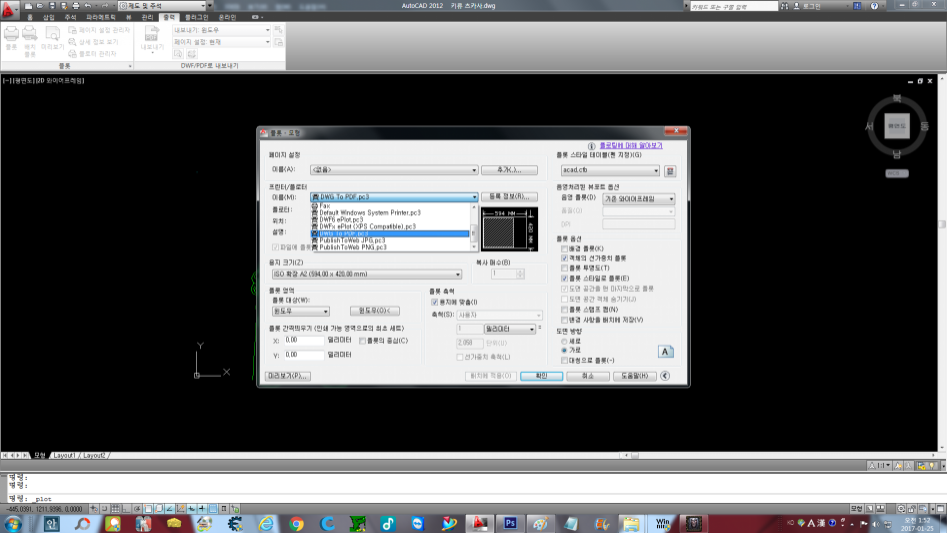Click the help question mark icon in title bar

coord(874,6)
